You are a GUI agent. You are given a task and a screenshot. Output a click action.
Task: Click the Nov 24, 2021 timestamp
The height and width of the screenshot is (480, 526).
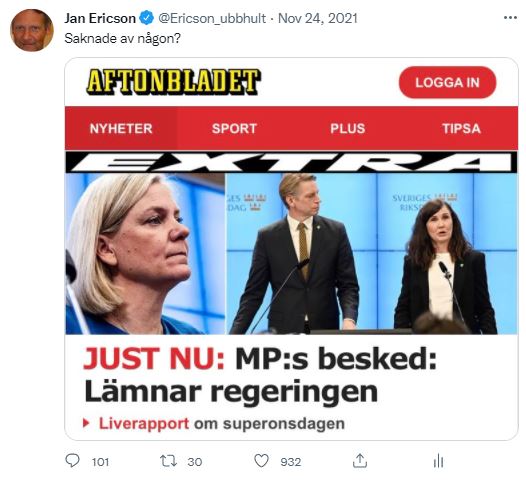(x=318, y=18)
